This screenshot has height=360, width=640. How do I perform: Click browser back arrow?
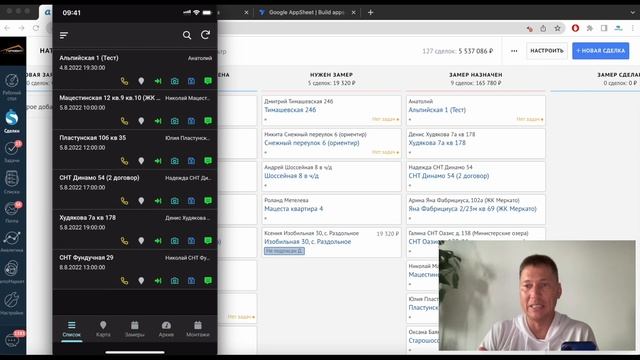pyautogui.click(x=7, y=28)
